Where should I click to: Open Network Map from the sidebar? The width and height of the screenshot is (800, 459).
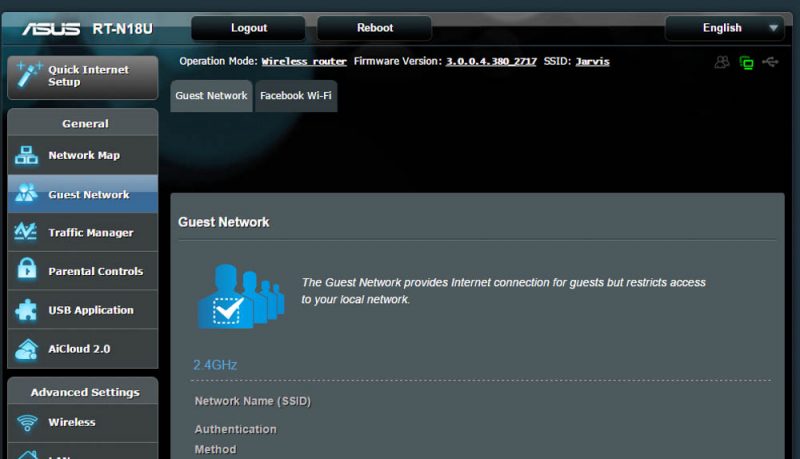pos(83,155)
